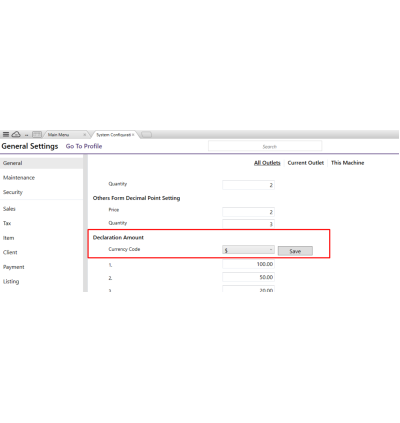Focus the Search settings field
The width and height of the screenshot is (400, 423).
tap(265, 146)
